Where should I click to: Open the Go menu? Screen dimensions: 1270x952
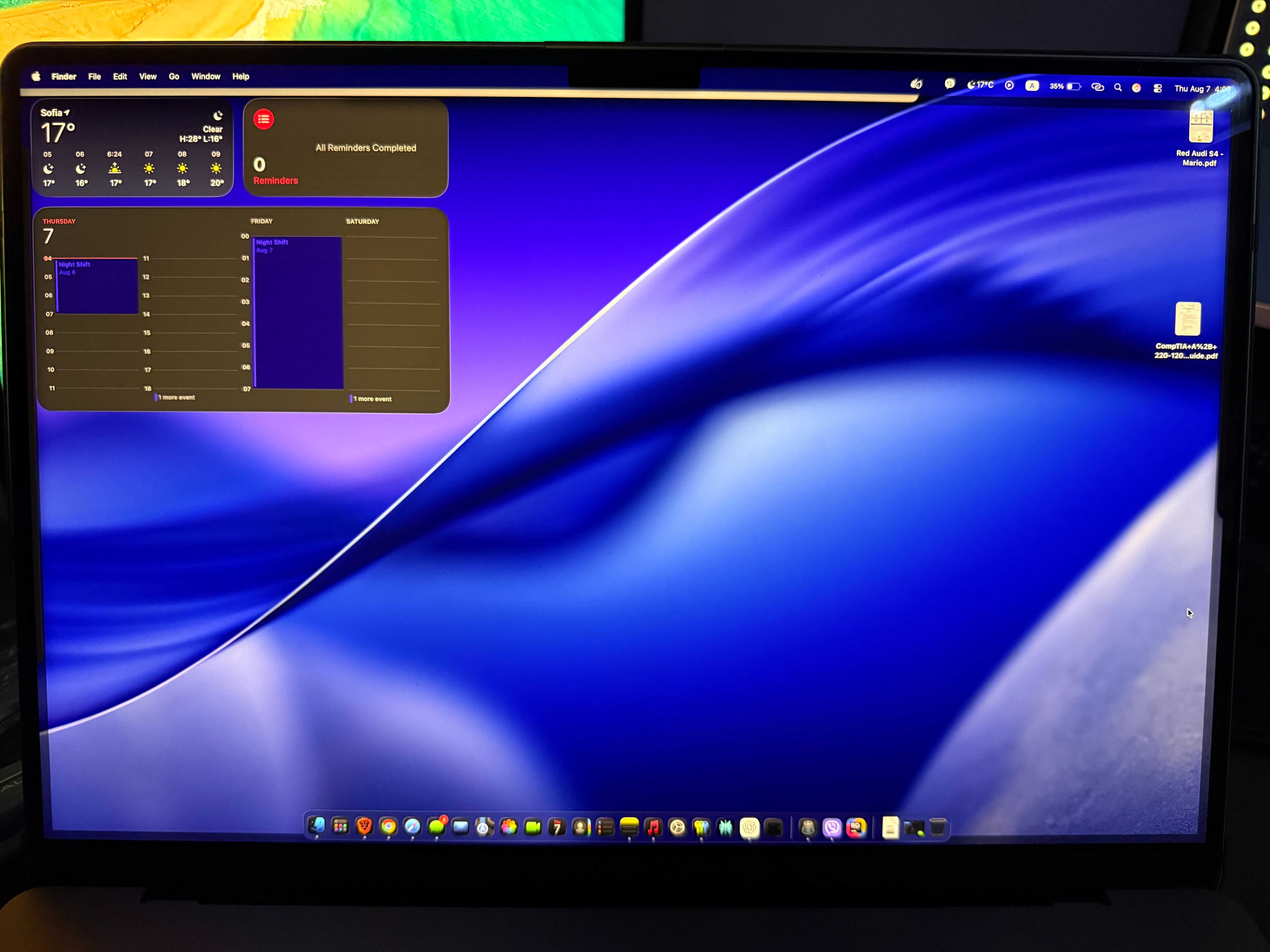coord(174,76)
